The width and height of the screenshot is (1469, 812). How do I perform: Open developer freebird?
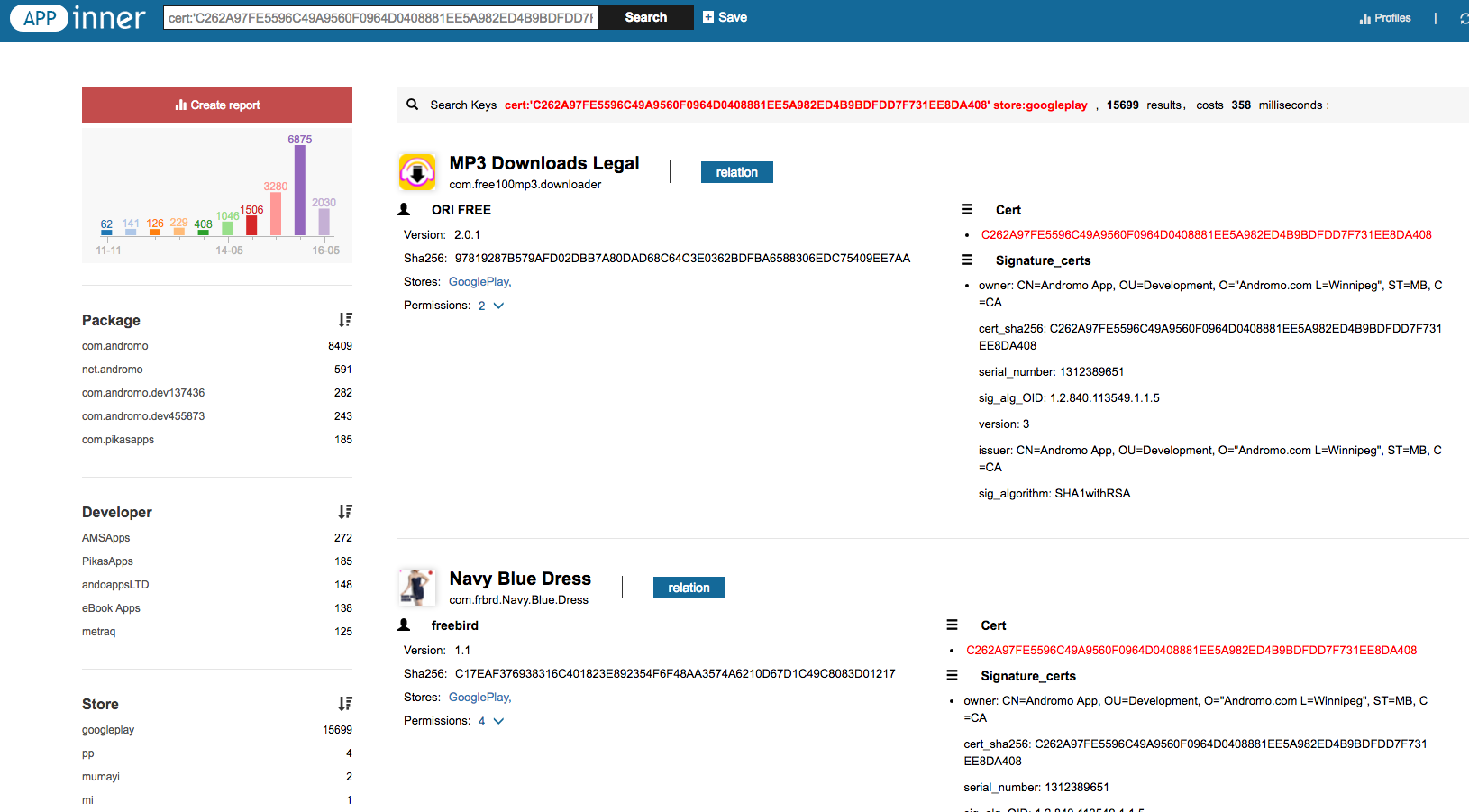tap(455, 625)
